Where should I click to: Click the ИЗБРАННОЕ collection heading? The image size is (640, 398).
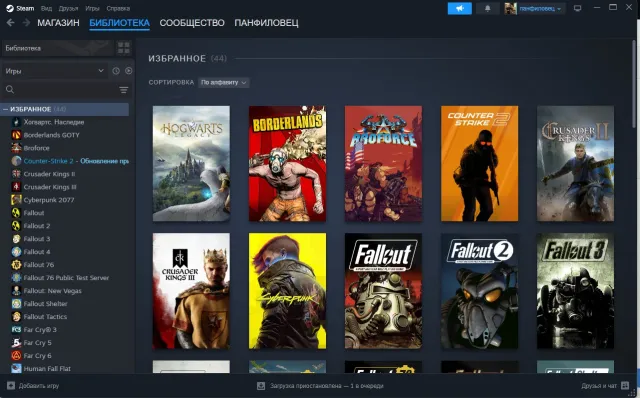(x=177, y=58)
